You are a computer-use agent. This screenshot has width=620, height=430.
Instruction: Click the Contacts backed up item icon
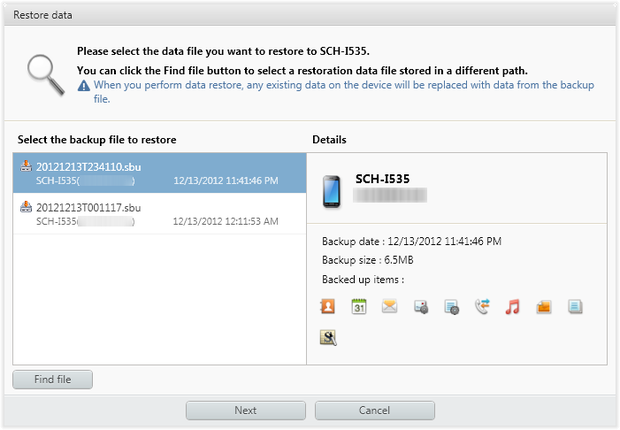click(x=327, y=307)
